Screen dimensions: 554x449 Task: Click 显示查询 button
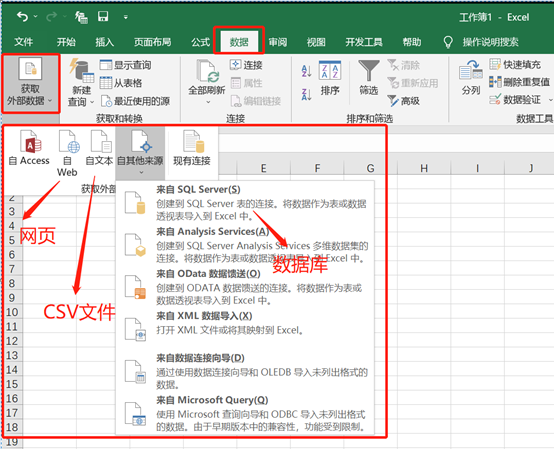click(x=125, y=65)
